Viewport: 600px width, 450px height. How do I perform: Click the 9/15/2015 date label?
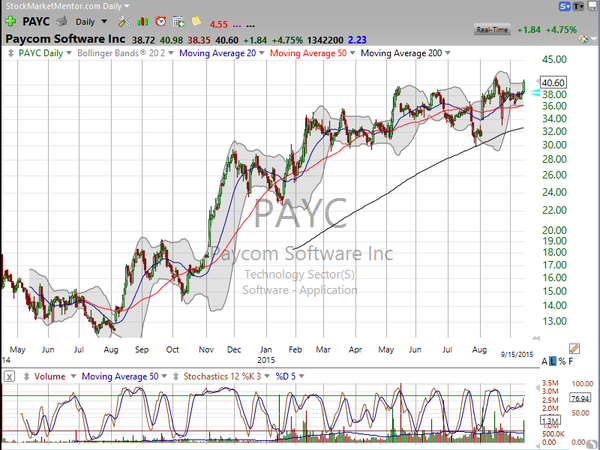[517, 355]
